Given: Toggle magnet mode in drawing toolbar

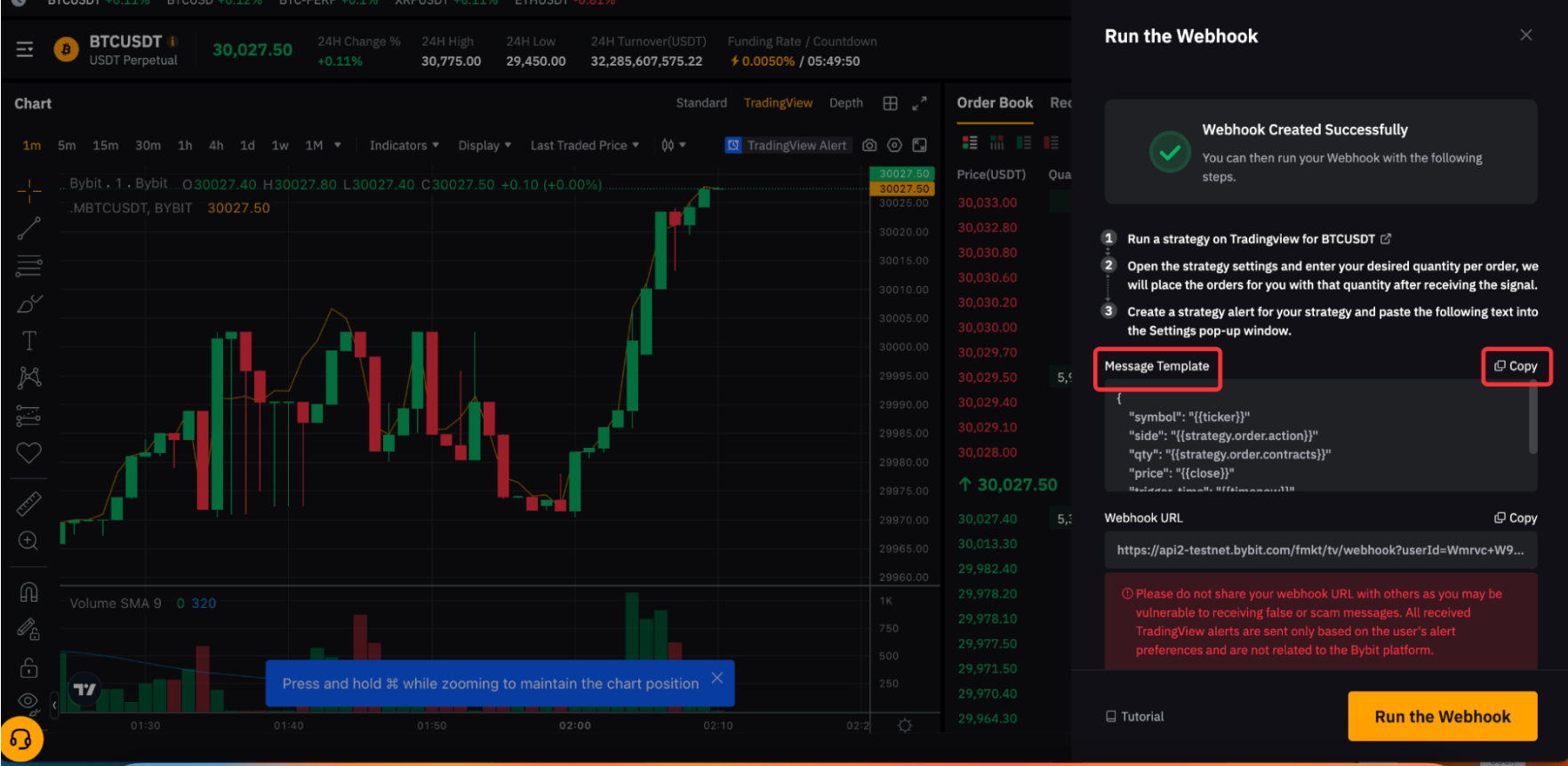Looking at the screenshot, I should pyautogui.click(x=28, y=592).
